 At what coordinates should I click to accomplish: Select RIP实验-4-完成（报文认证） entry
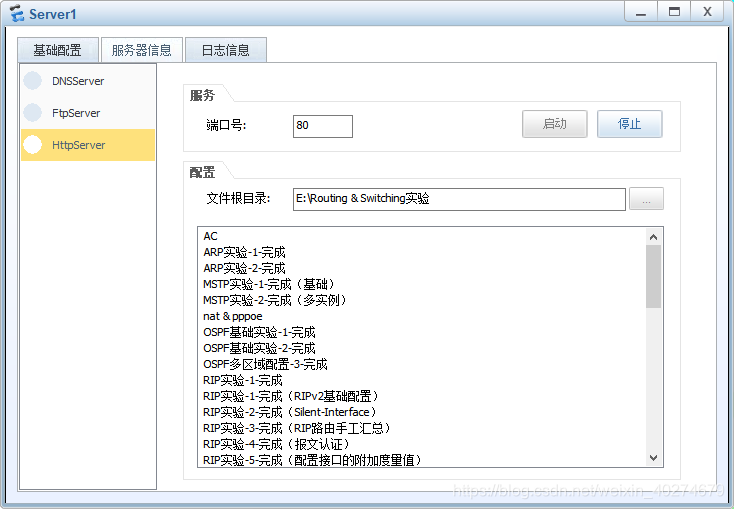click(277, 444)
